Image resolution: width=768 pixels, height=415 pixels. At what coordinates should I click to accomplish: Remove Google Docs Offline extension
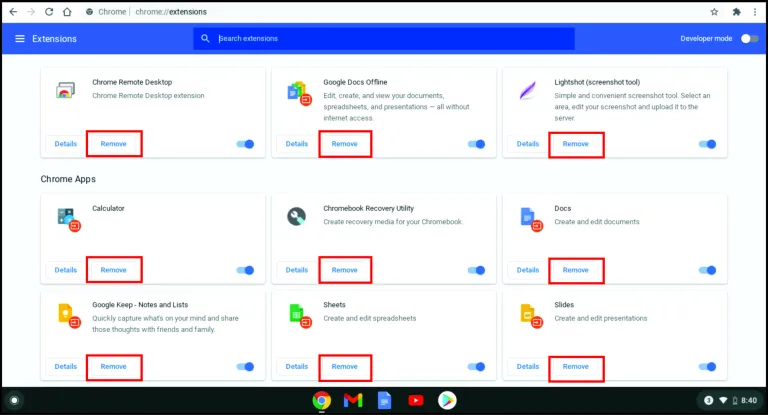tap(345, 144)
